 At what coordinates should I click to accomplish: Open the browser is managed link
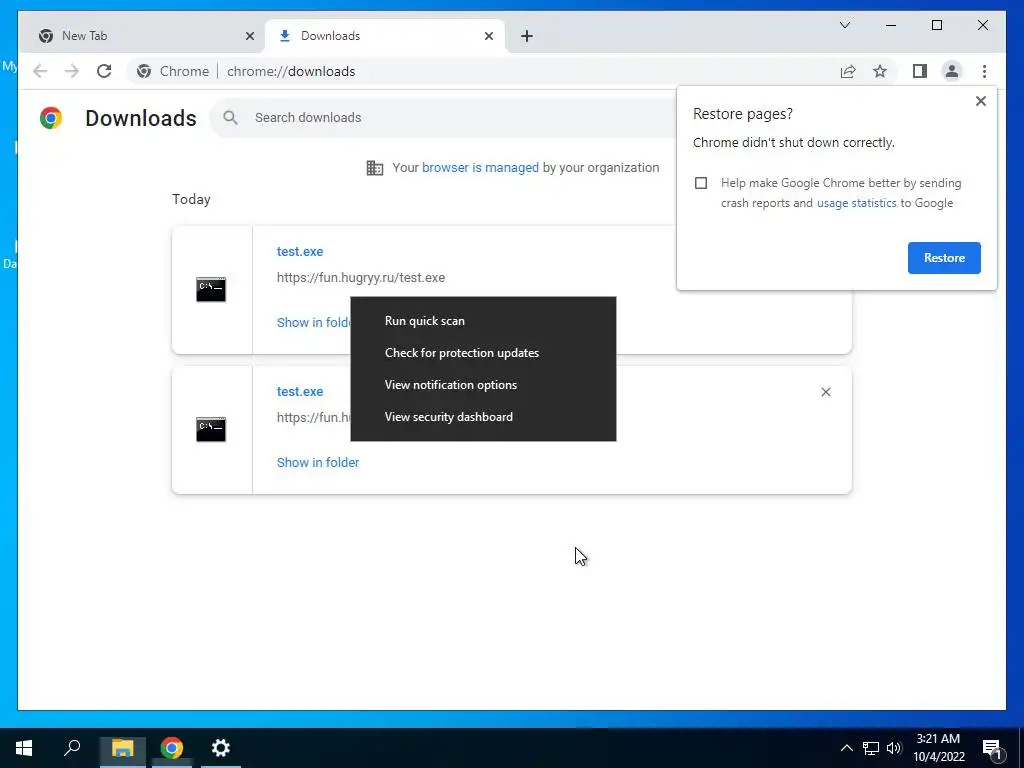480,167
